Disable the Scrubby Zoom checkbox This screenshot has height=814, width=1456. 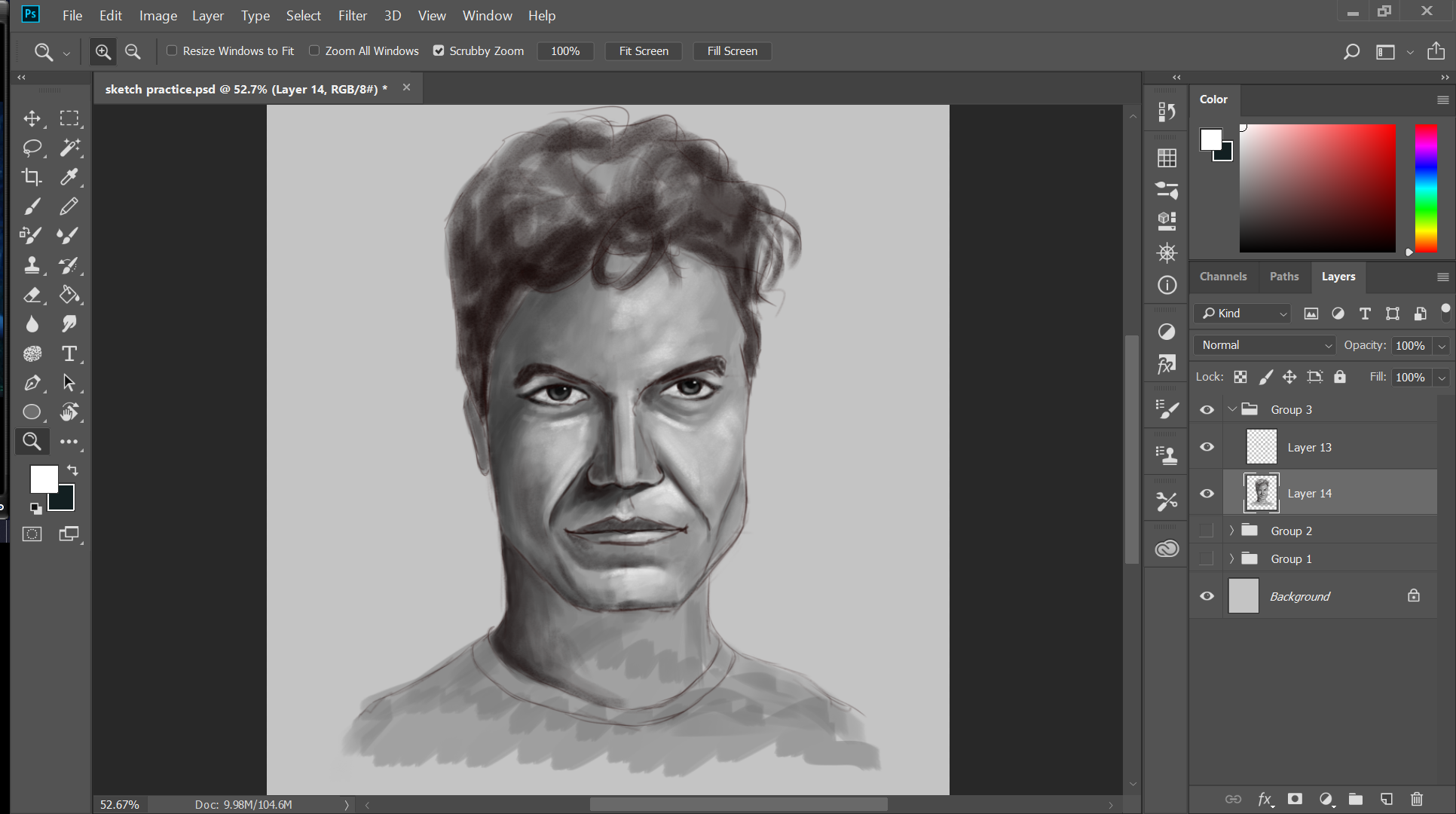[x=439, y=50]
